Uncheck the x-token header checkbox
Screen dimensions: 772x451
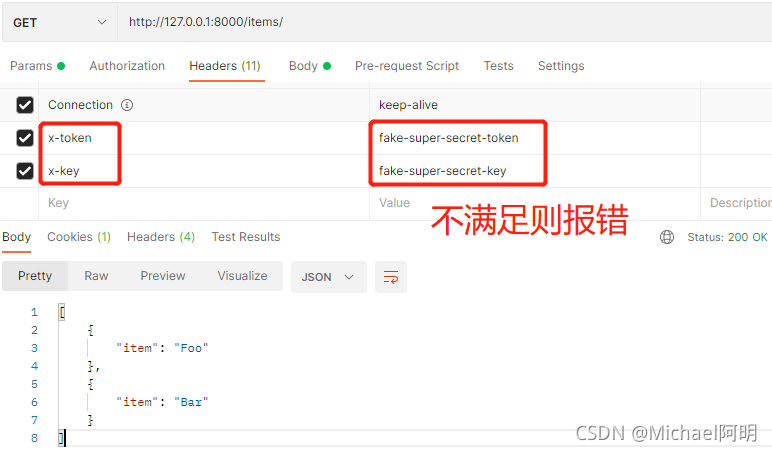25,138
